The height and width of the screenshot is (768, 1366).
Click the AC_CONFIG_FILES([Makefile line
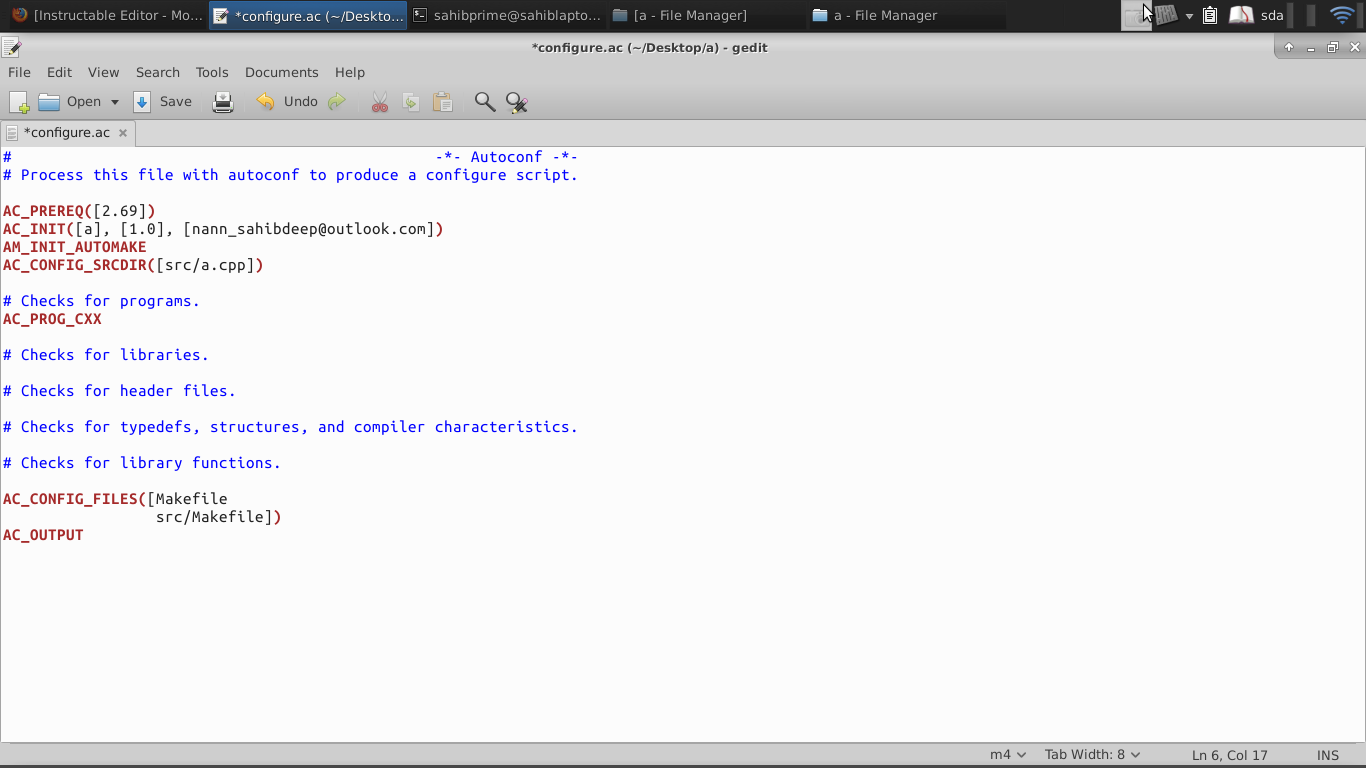(115, 499)
